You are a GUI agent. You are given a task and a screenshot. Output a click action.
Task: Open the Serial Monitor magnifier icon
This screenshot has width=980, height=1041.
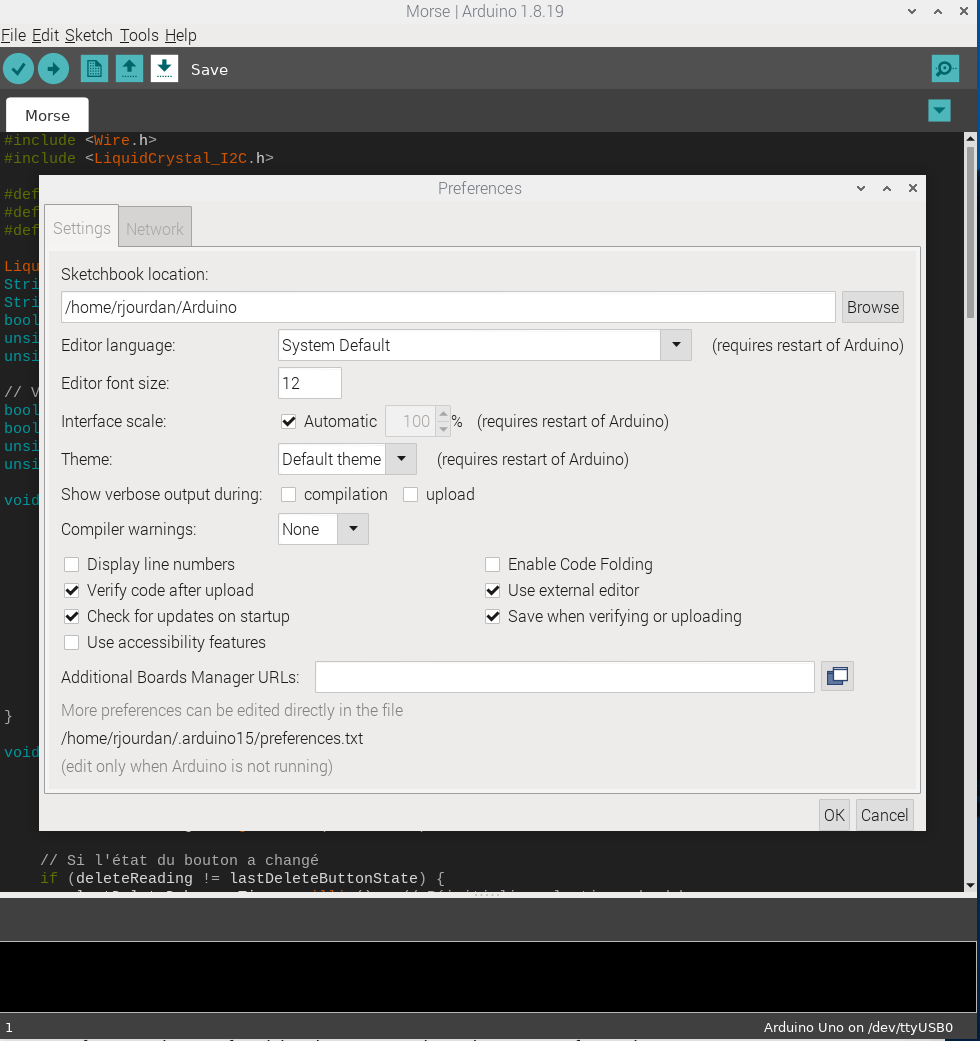click(945, 68)
